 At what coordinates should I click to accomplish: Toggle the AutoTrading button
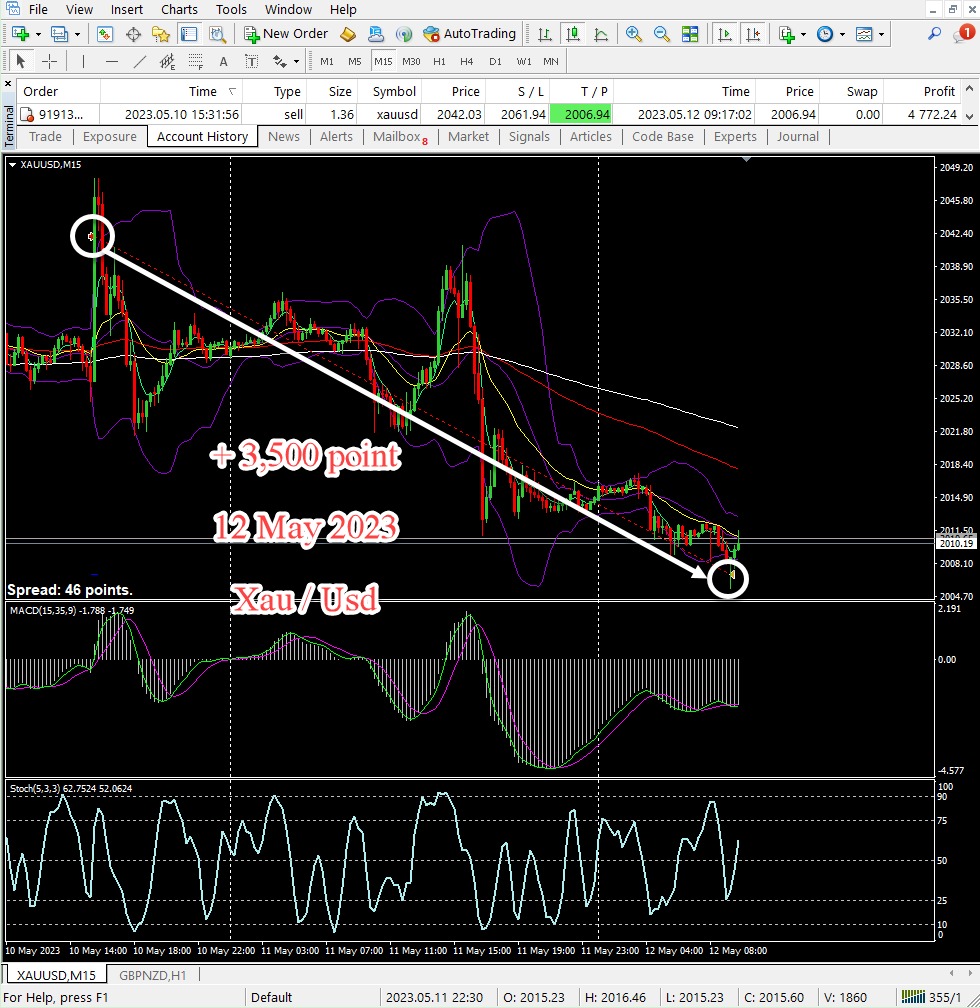coord(470,34)
